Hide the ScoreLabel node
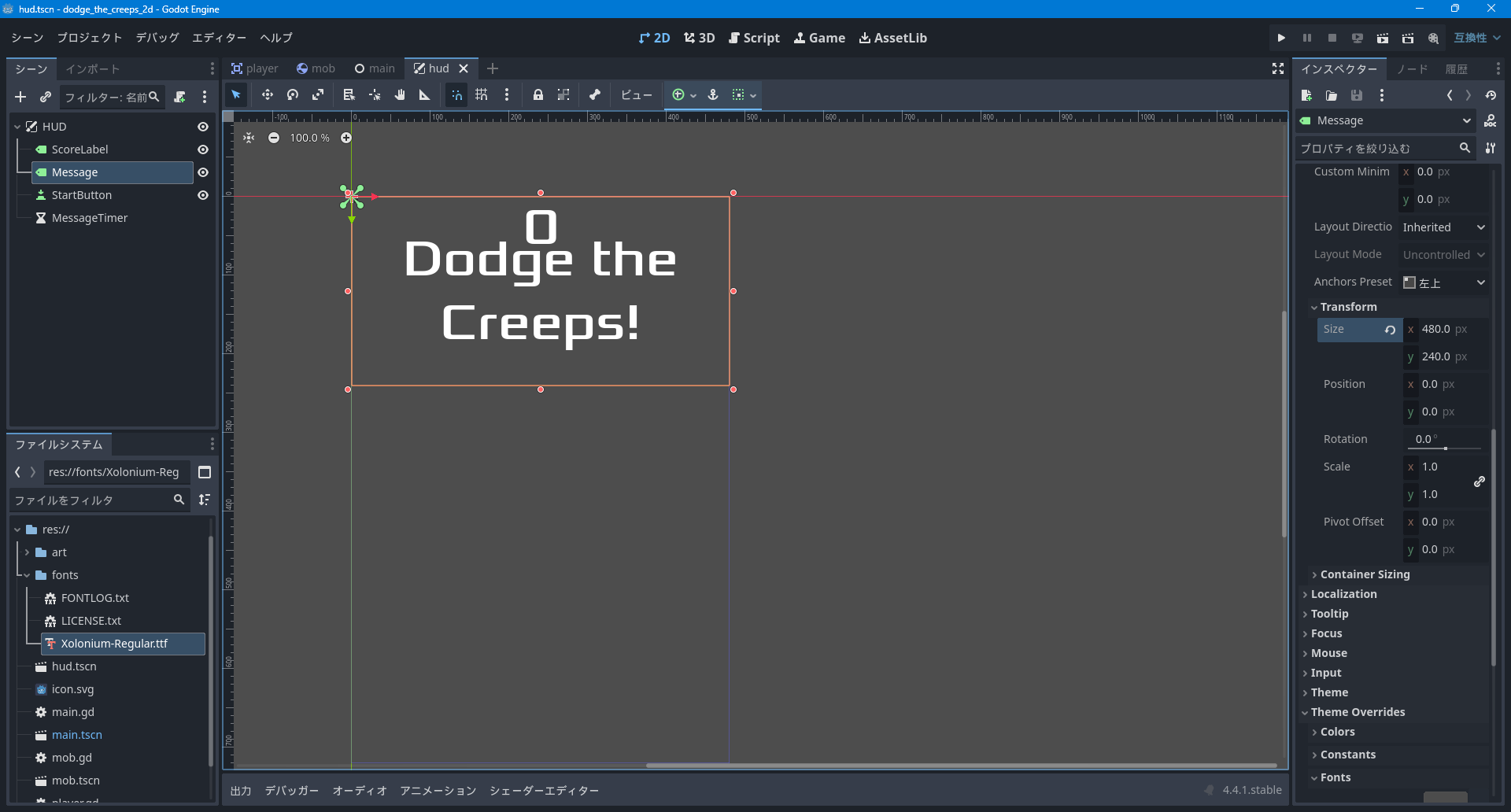This screenshot has width=1511, height=812. [x=203, y=149]
